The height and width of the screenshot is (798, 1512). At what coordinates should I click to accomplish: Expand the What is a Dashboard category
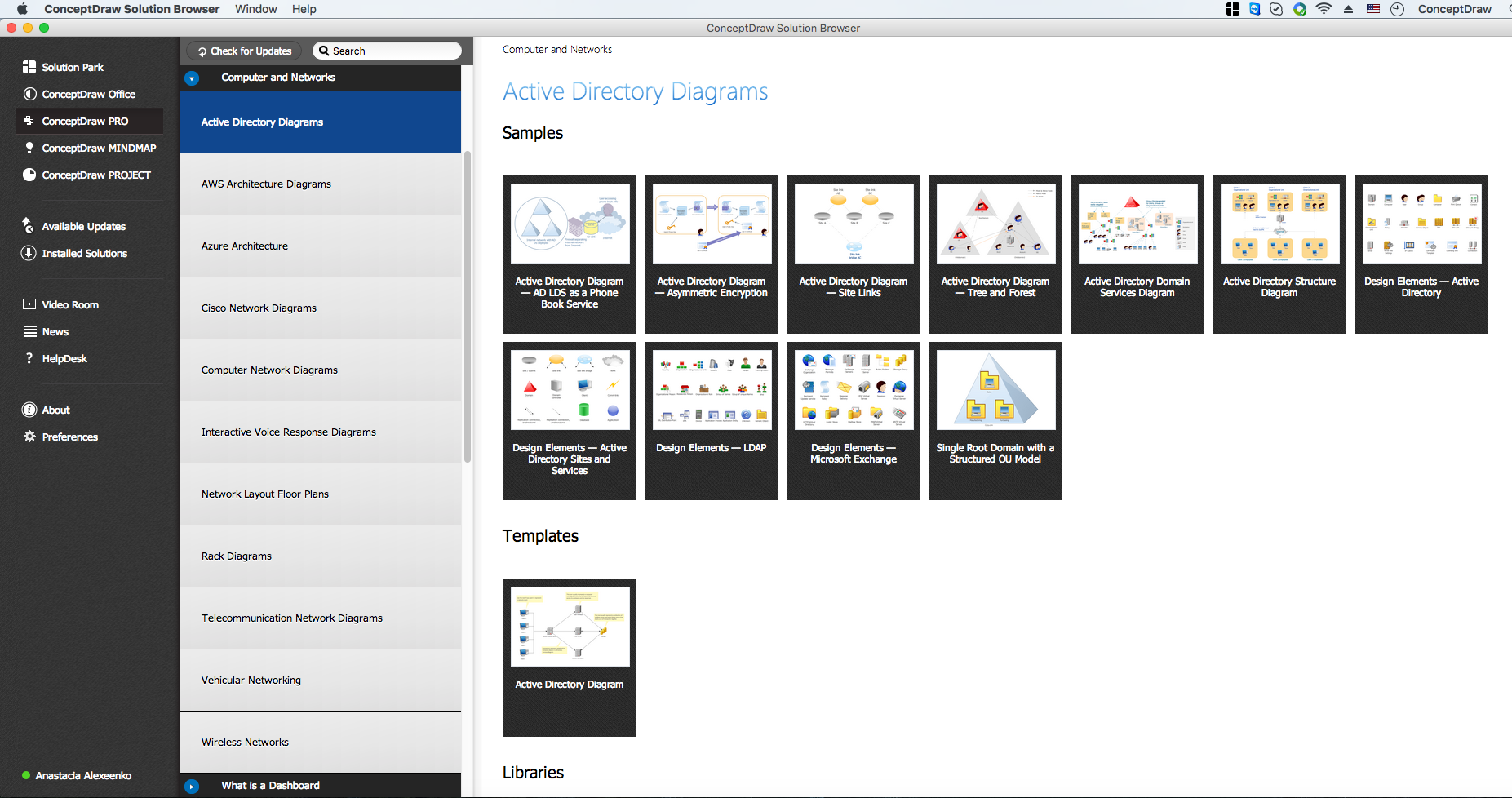point(192,787)
